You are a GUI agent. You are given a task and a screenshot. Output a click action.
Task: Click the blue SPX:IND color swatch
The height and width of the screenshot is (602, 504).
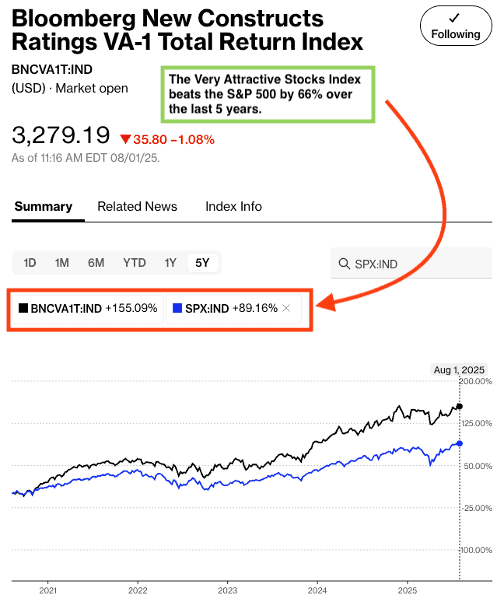pos(177,308)
